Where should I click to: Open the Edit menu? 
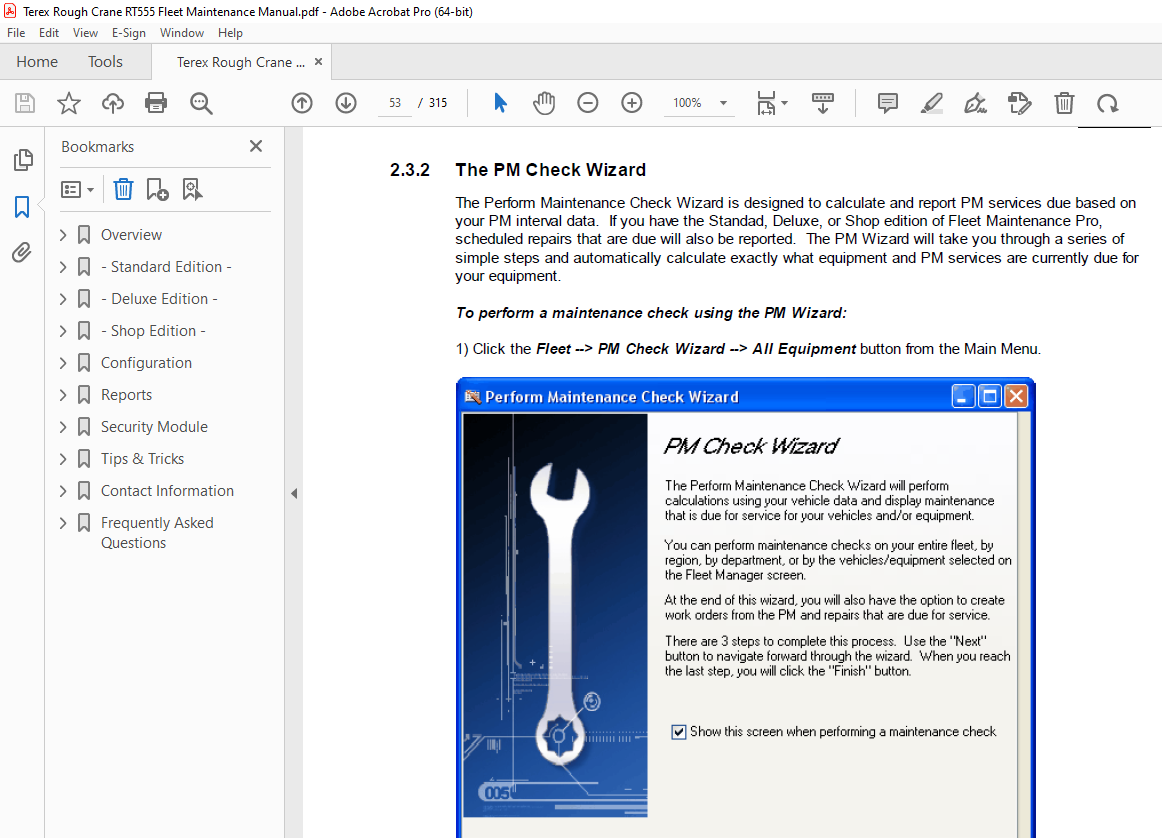[49, 33]
